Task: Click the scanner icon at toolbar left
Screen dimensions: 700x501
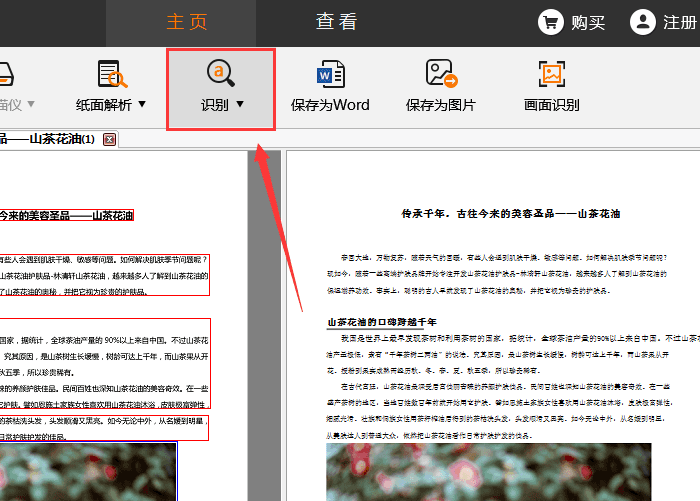Action: click(6, 74)
